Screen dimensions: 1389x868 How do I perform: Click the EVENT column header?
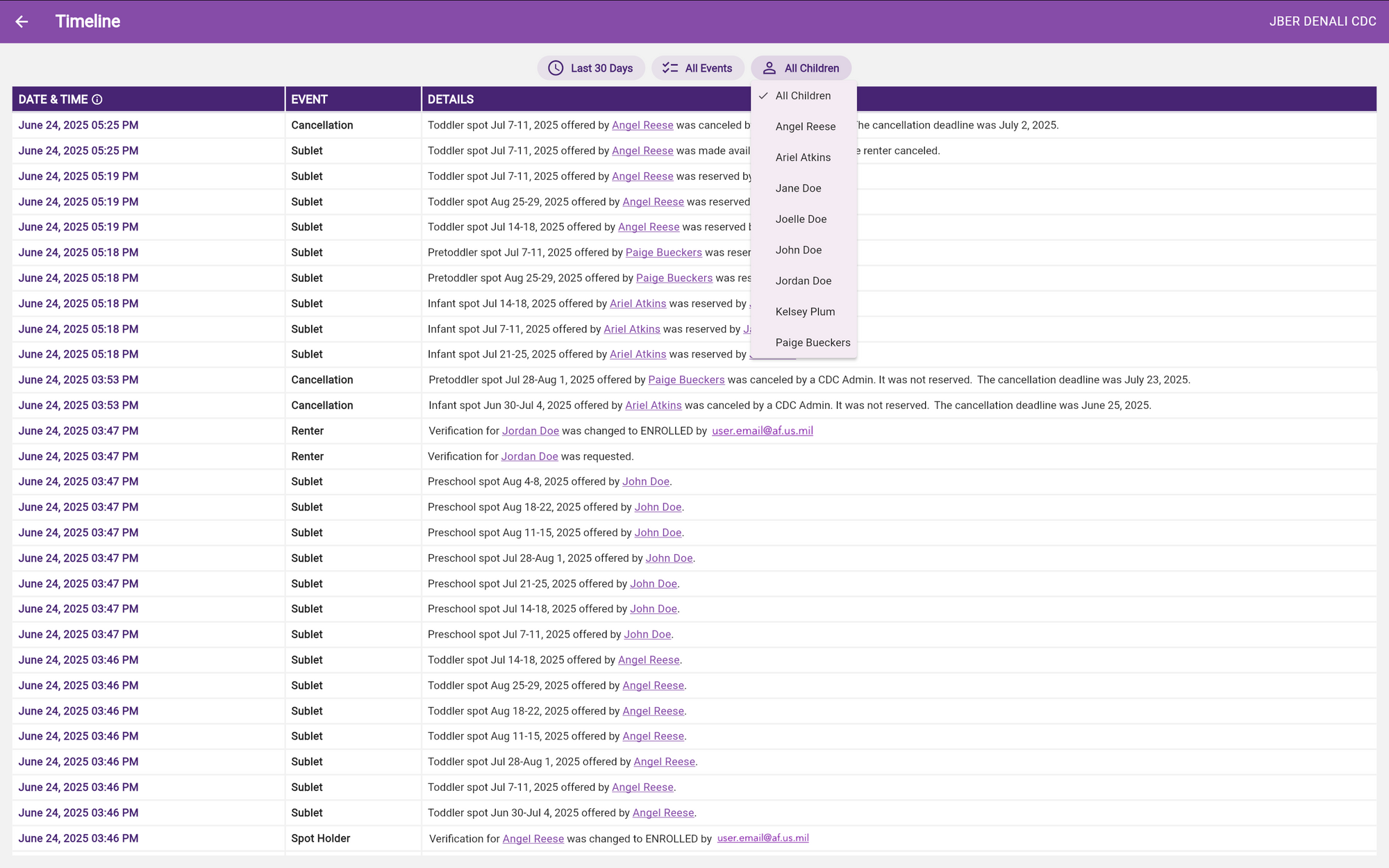353,99
